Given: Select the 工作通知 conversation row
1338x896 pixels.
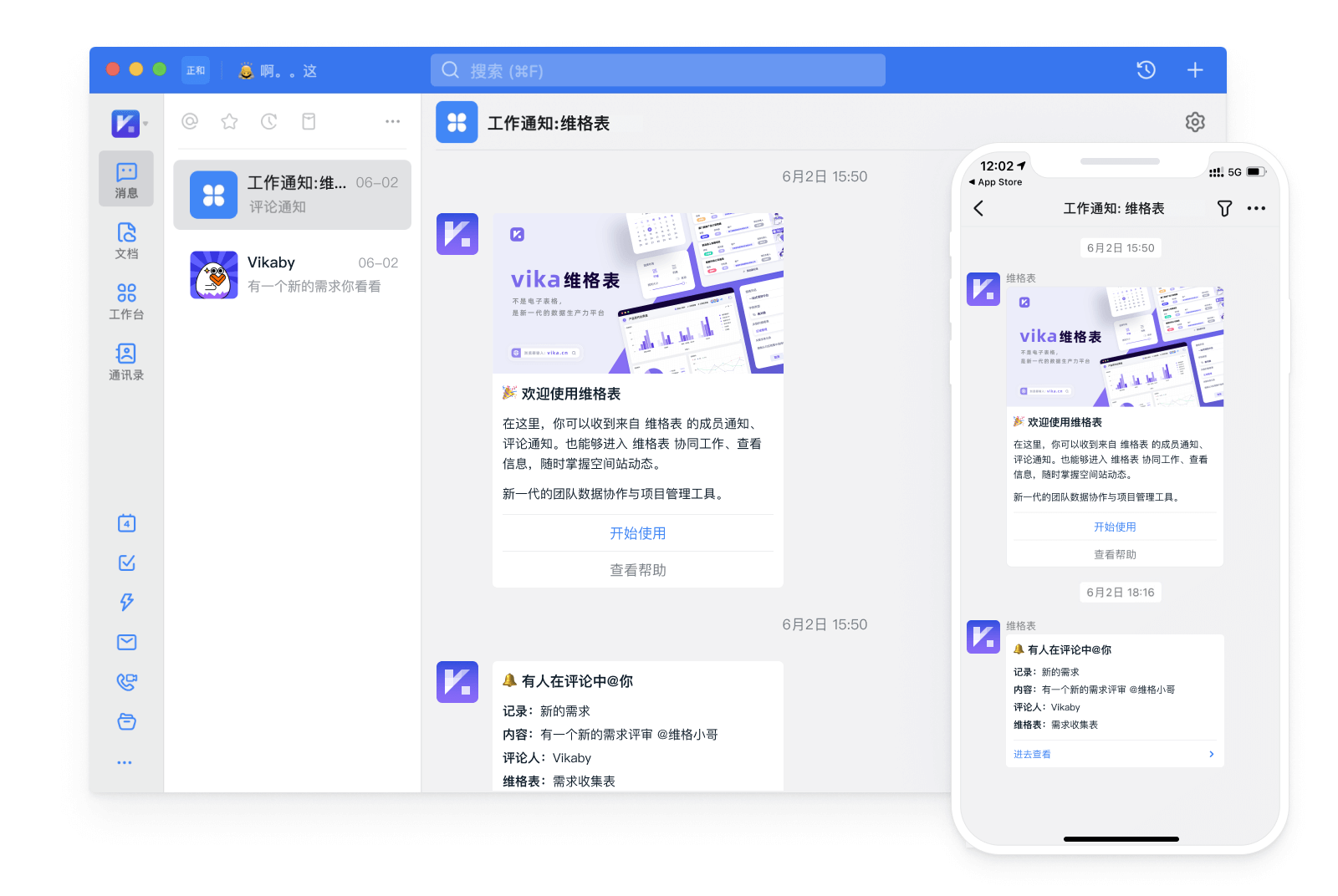Looking at the screenshot, I should [292, 195].
